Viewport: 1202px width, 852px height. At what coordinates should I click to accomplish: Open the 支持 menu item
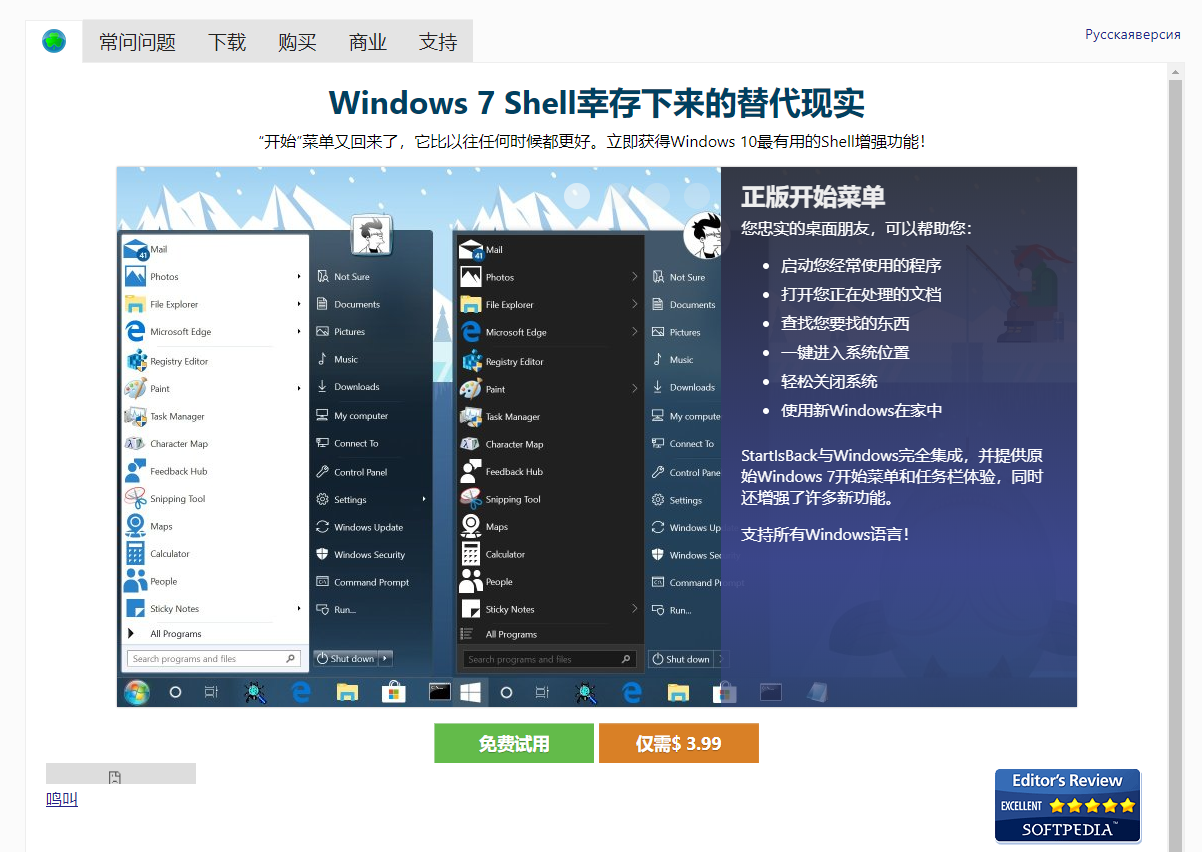[437, 41]
